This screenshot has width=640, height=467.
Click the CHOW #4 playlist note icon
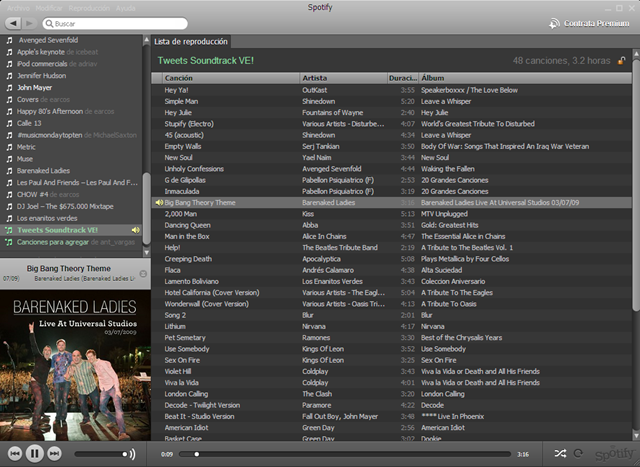tap(9, 194)
